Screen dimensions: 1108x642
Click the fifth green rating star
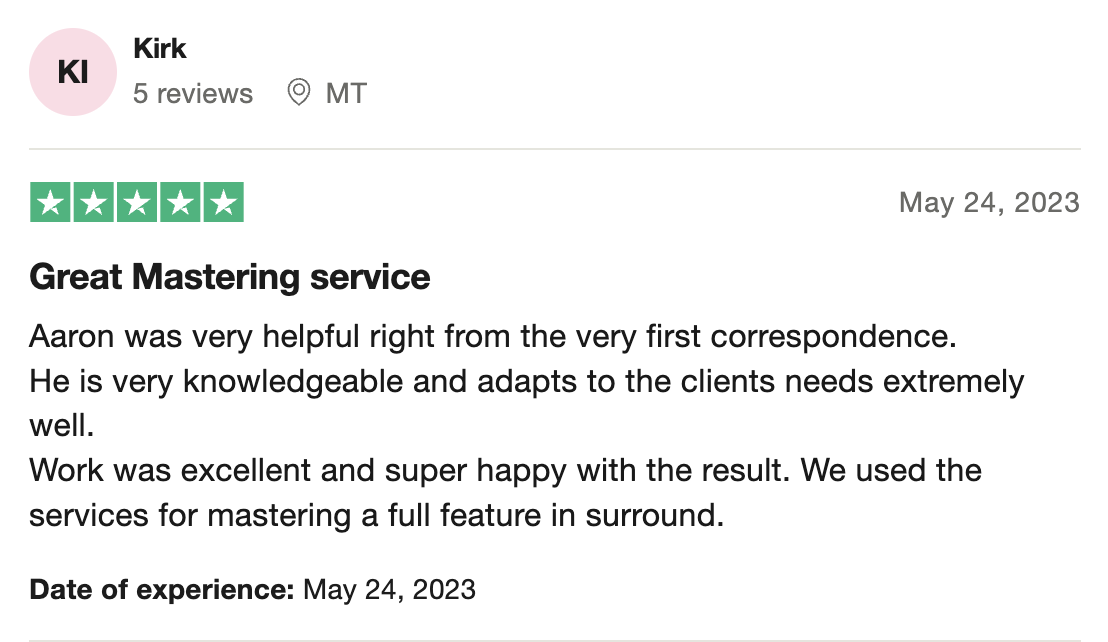223,203
